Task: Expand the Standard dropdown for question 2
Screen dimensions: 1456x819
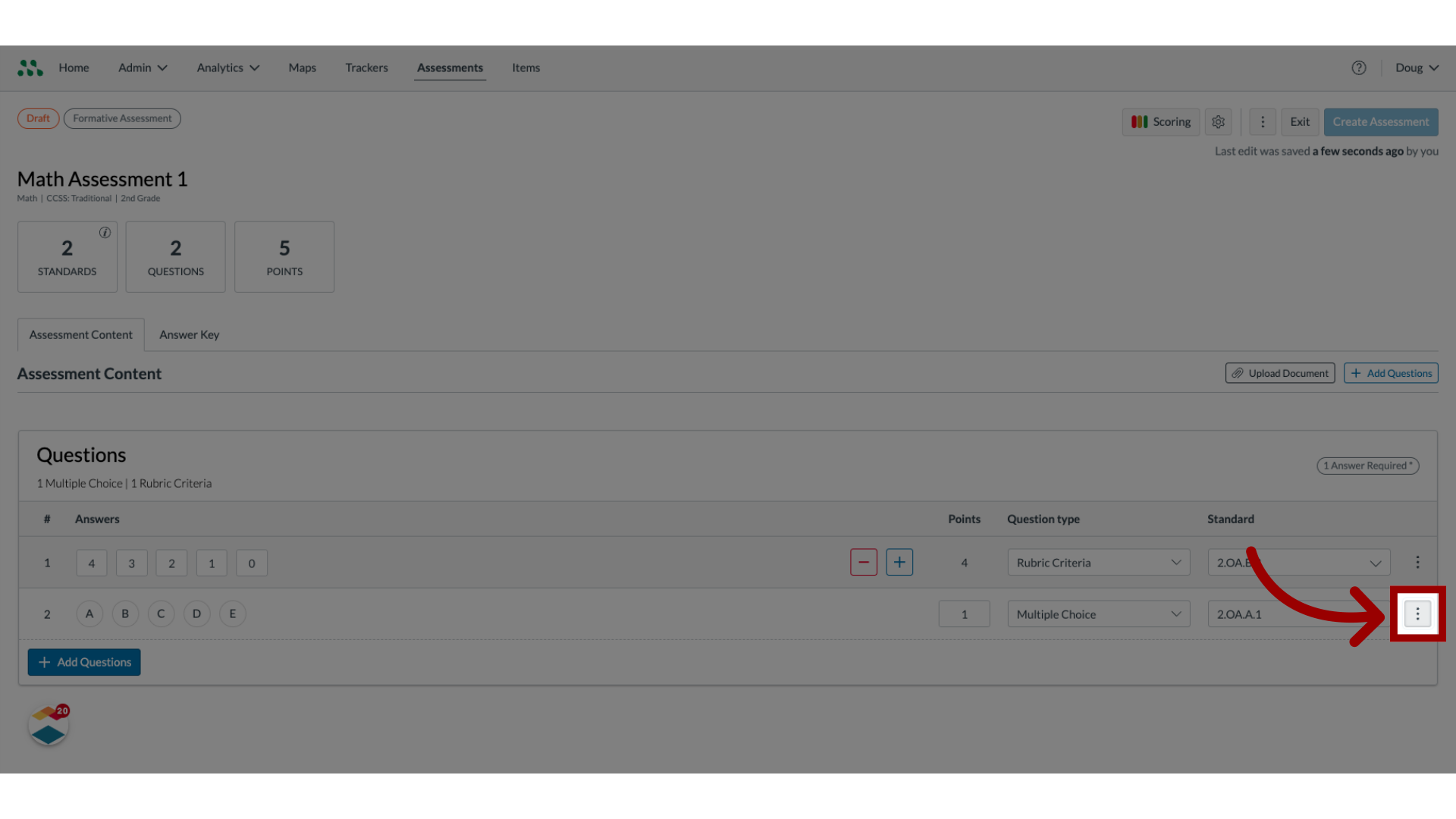Action: tap(1374, 614)
